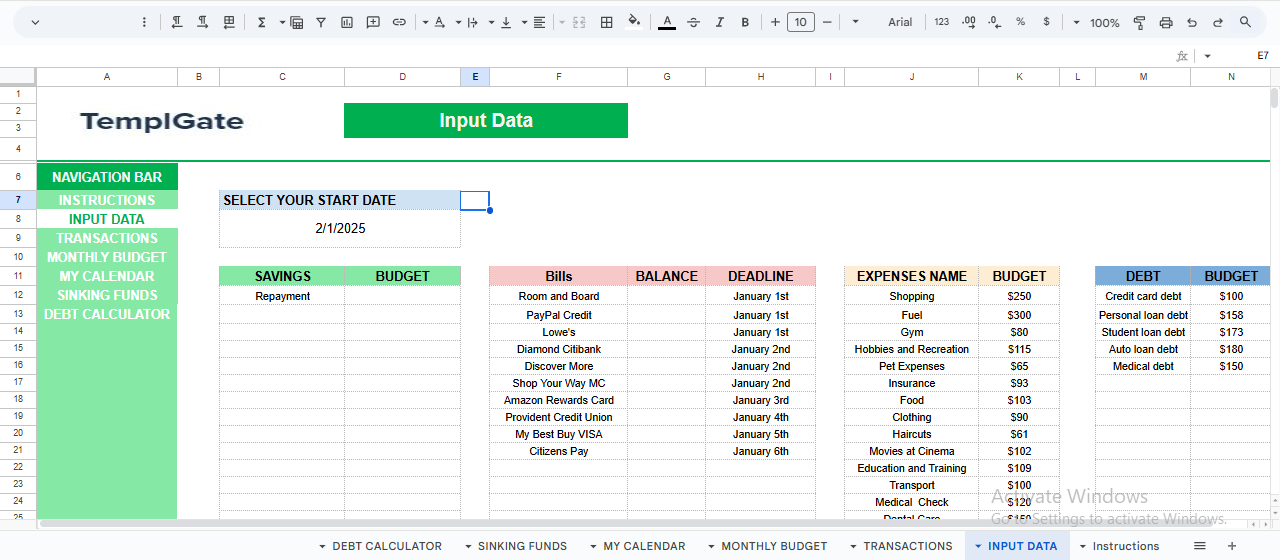Collapse the menus with the chevron

[36, 22]
